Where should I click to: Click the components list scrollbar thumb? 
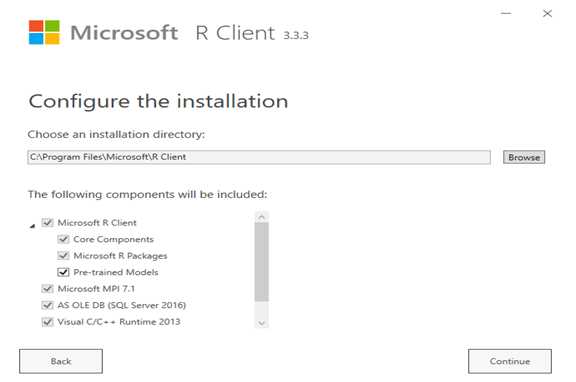(262, 262)
